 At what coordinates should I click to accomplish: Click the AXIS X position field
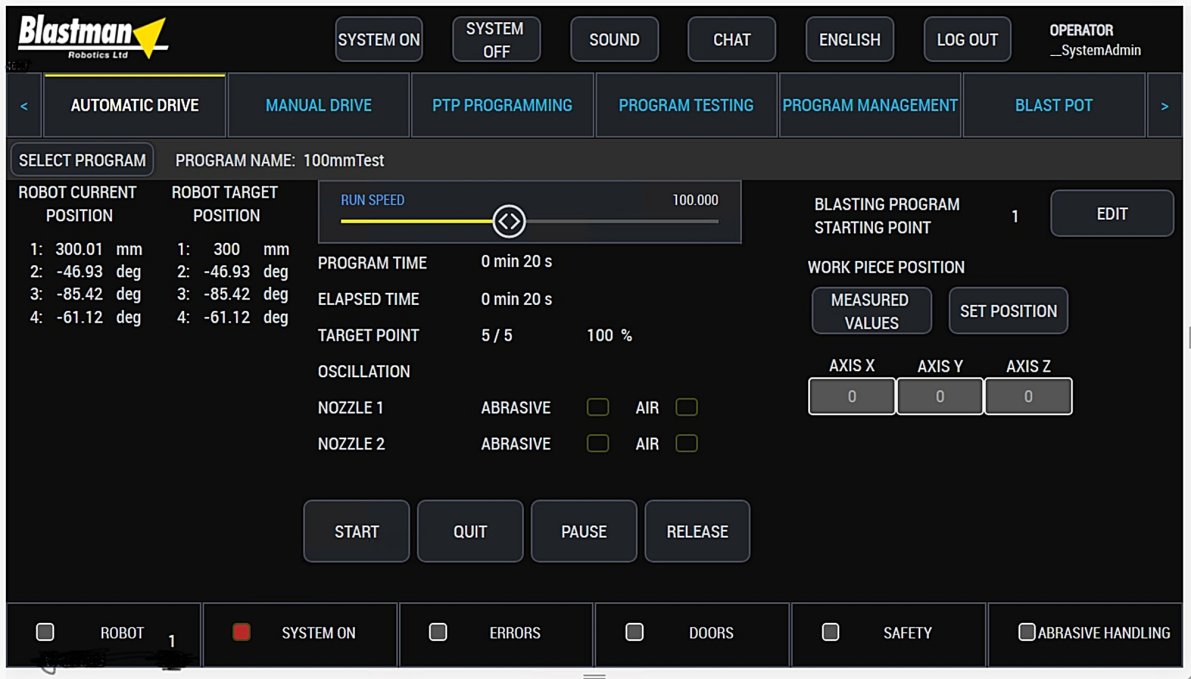[851, 396]
